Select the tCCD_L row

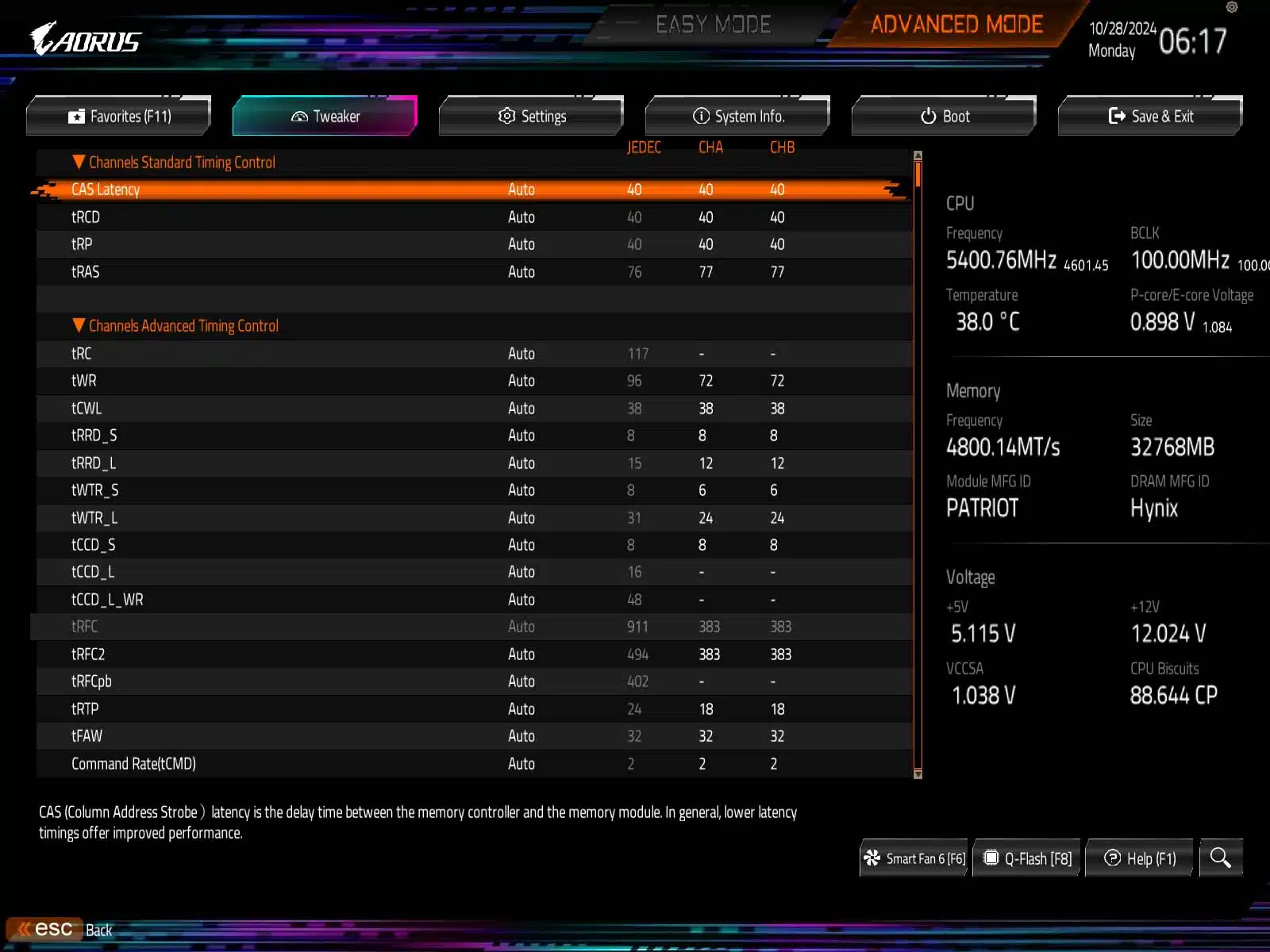coord(475,572)
